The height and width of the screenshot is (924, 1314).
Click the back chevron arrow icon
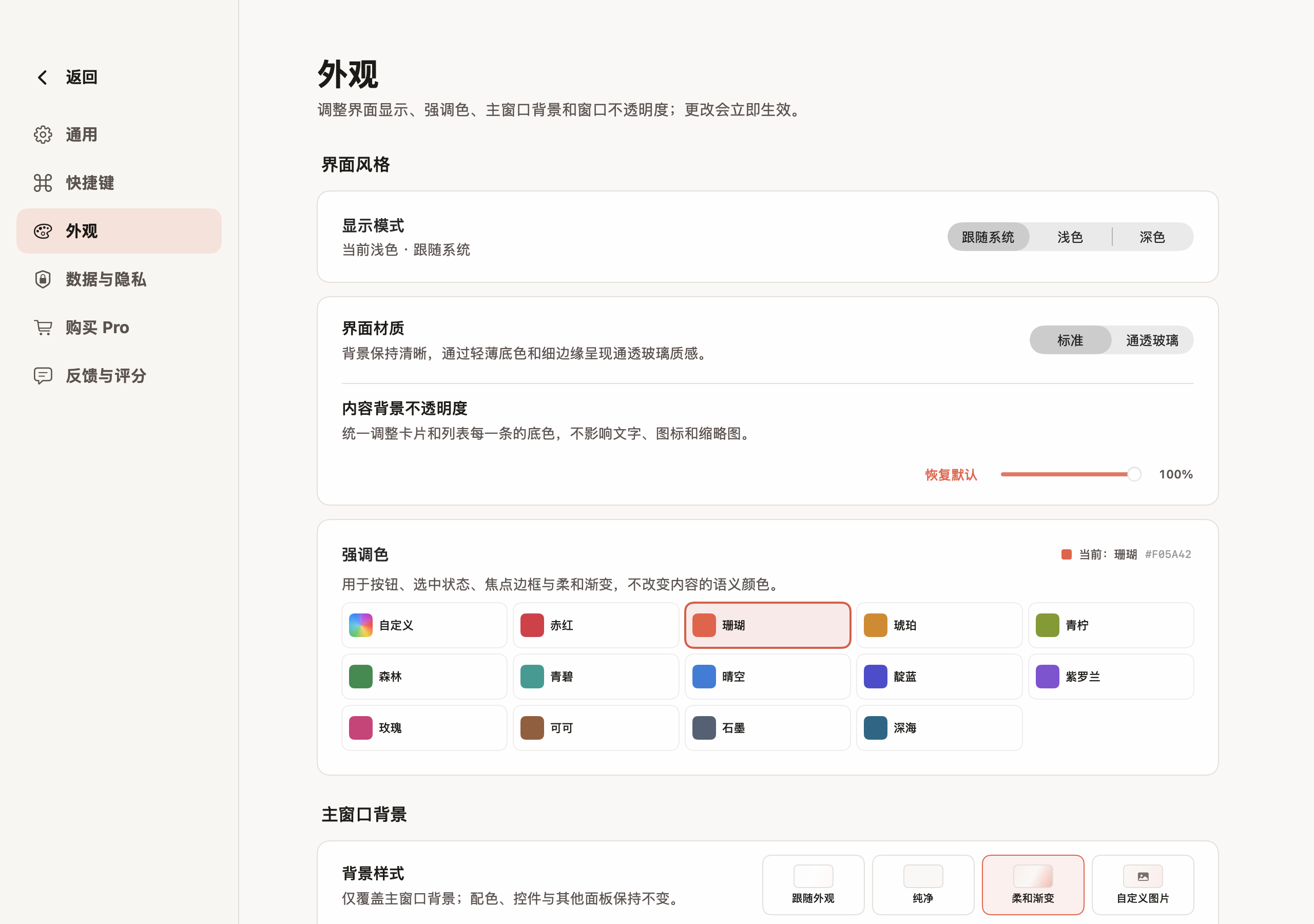(x=43, y=78)
